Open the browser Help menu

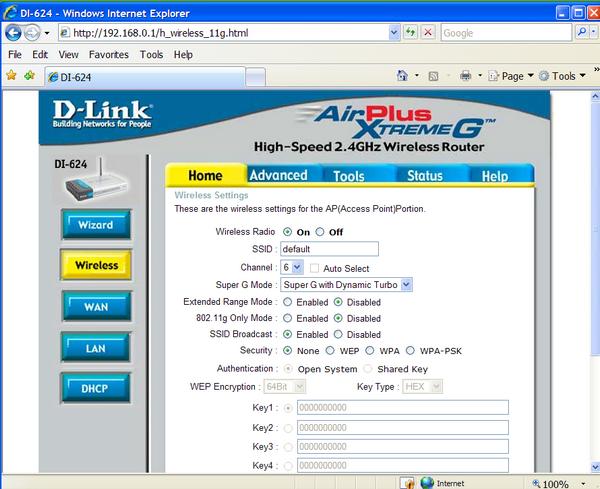point(183,55)
